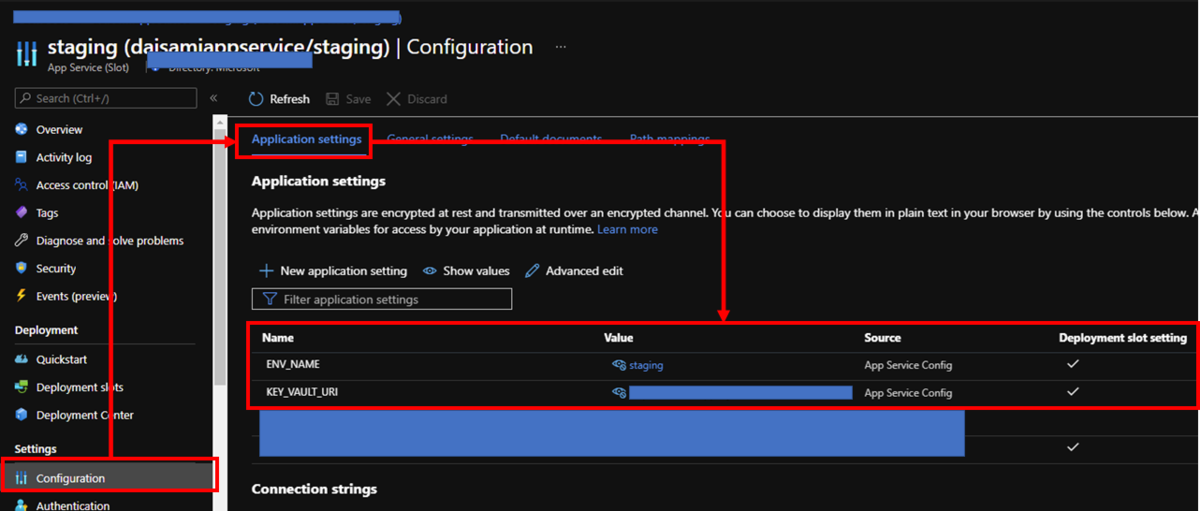This screenshot has height=511, width=1200.
Task: Switch to Path mappings tab
Action: 670,139
